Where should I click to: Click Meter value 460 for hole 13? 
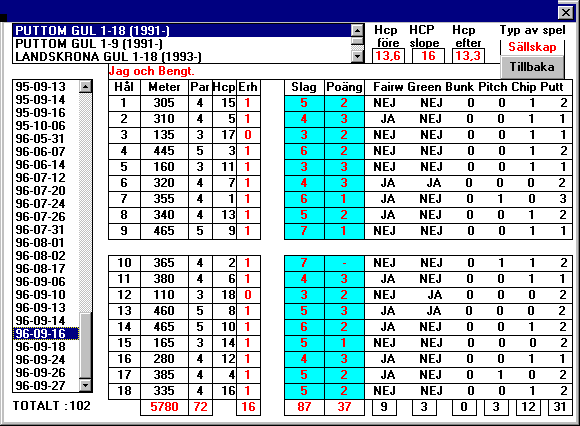(164, 311)
